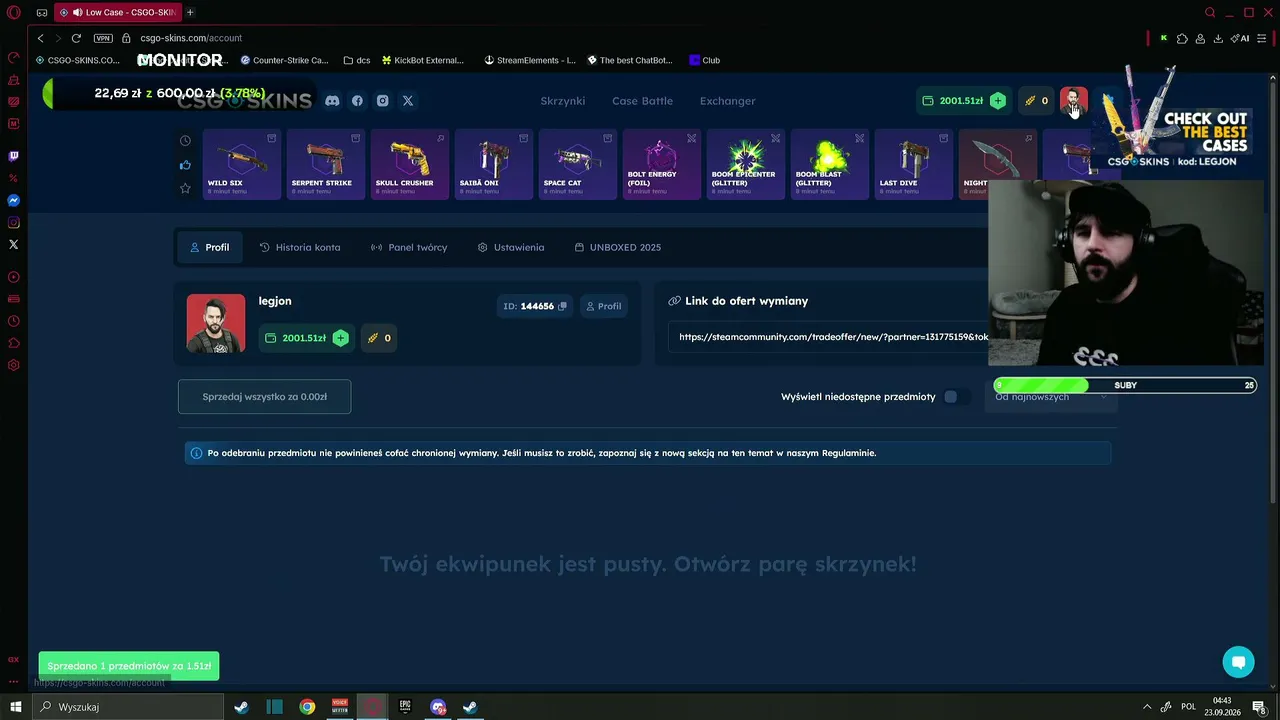Expand the Od najnowszych sort dropdown
Image resolution: width=1280 pixels, height=720 pixels.
[1050, 397]
